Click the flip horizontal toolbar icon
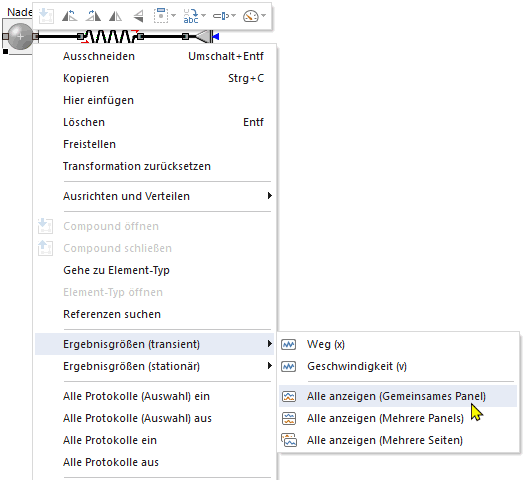The height and width of the screenshot is (480, 525). [x=116, y=16]
